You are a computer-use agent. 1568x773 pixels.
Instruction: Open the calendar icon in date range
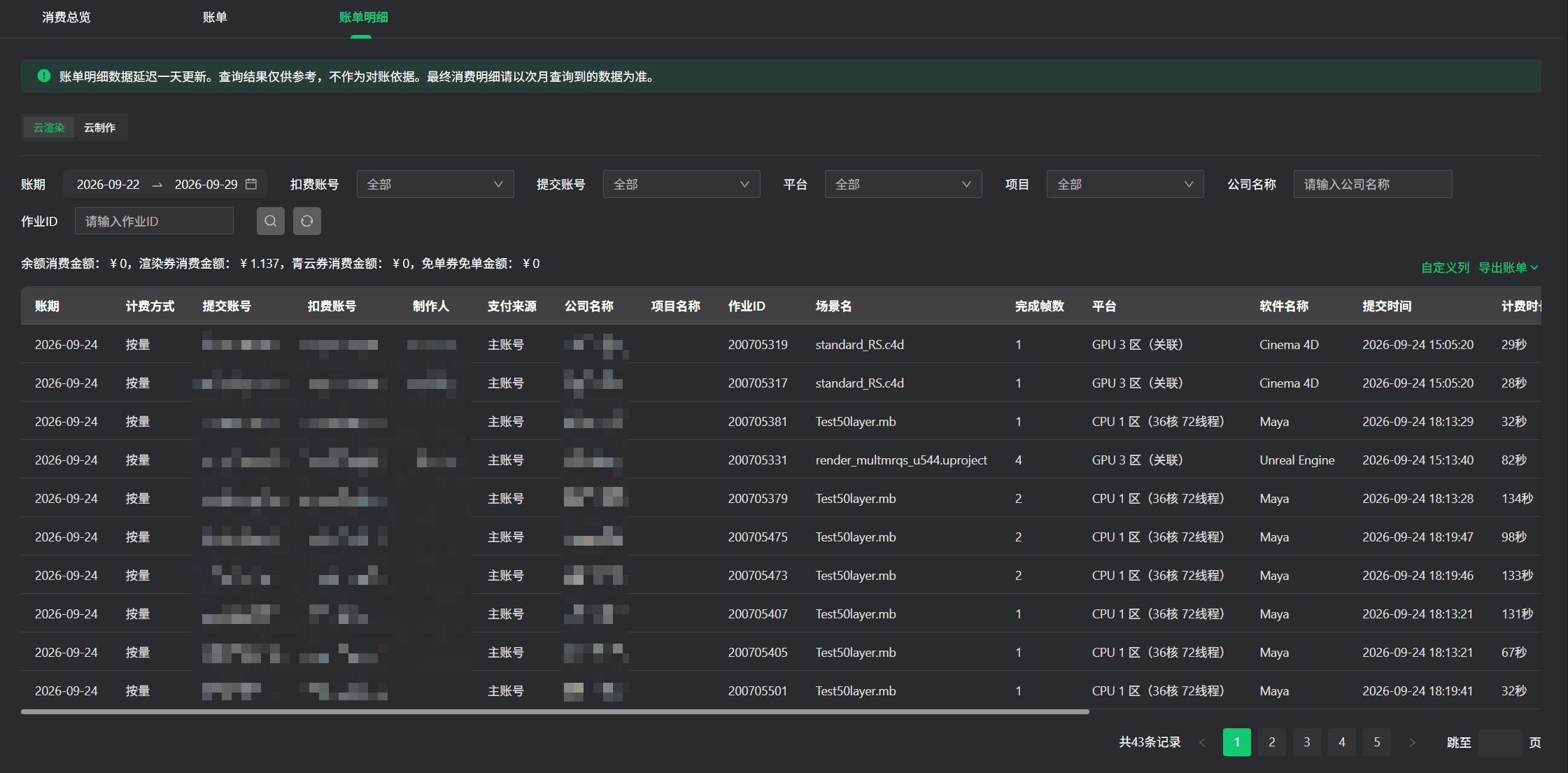coord(252,184)
